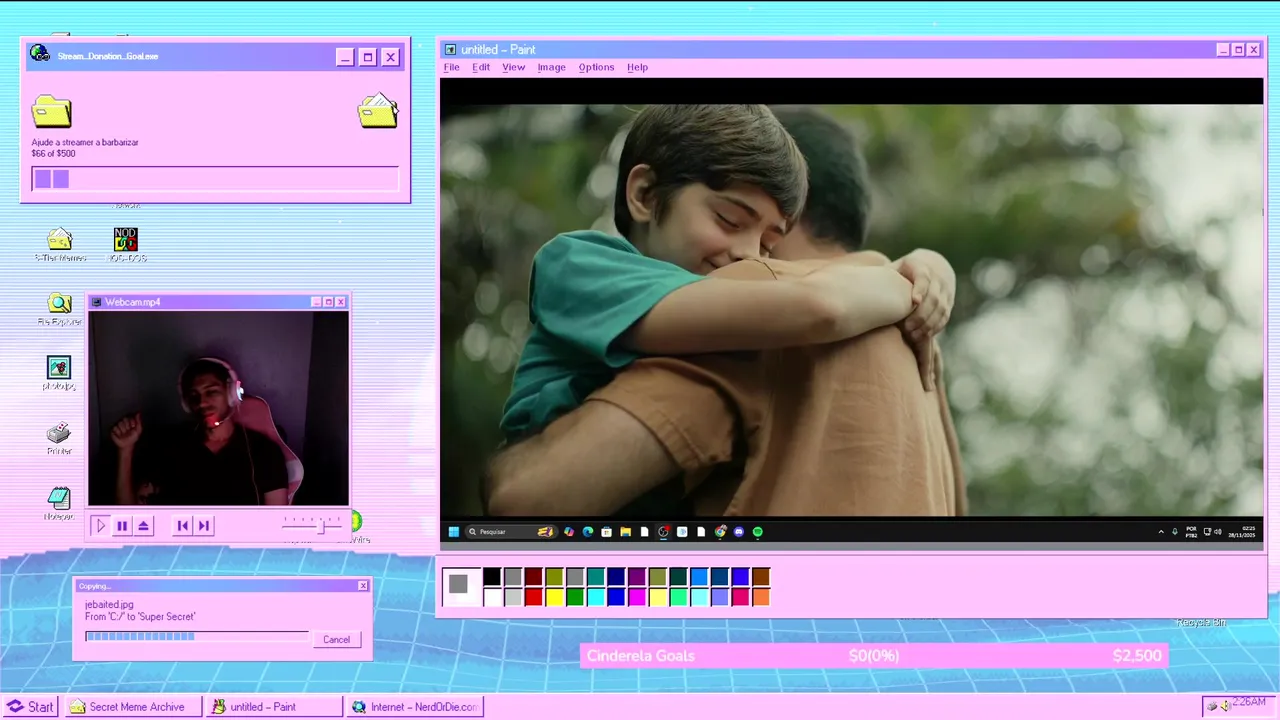
Task: Click the Windows 11 Start logo inside the Paint canvas
Action: coord(454,532)
